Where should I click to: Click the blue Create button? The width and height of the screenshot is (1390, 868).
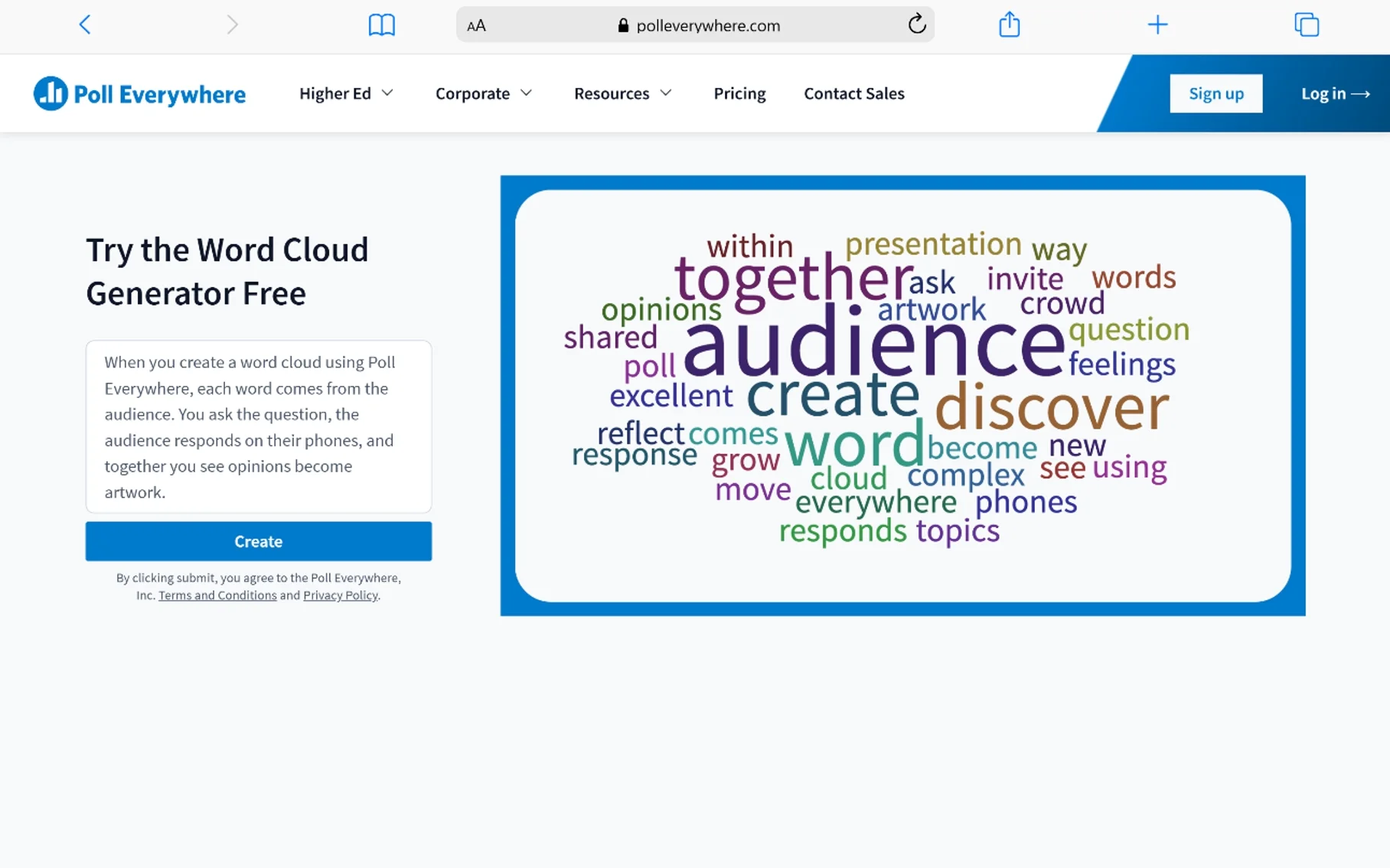pyautogui.click(x=259, y=541)
